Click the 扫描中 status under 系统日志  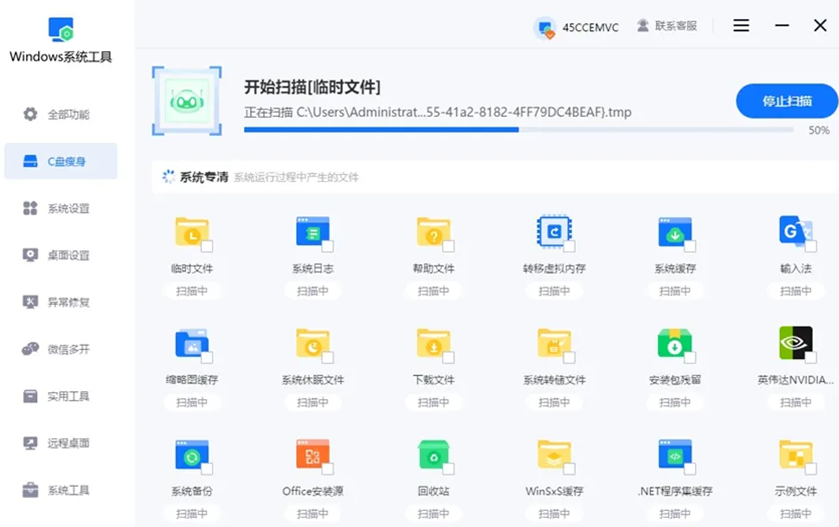(x=312, y=291)
